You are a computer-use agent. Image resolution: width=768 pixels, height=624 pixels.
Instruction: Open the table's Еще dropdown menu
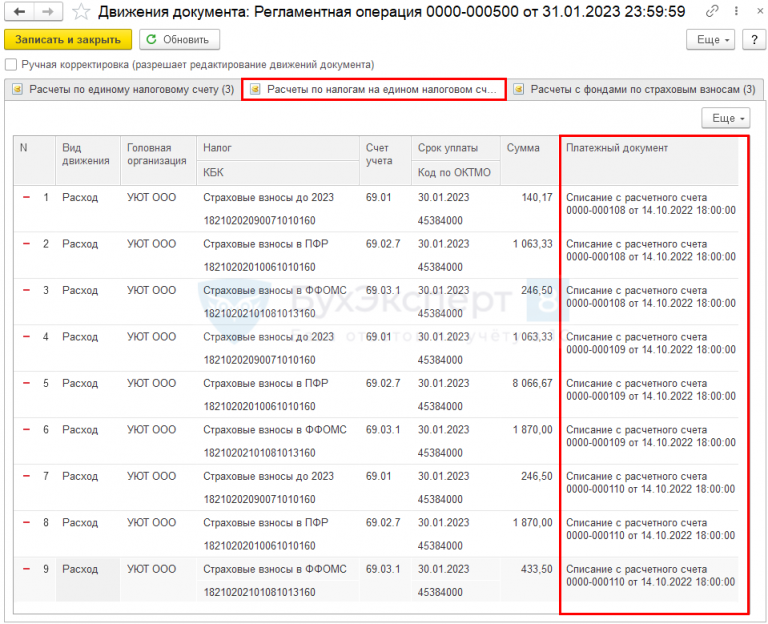point(725,118)
